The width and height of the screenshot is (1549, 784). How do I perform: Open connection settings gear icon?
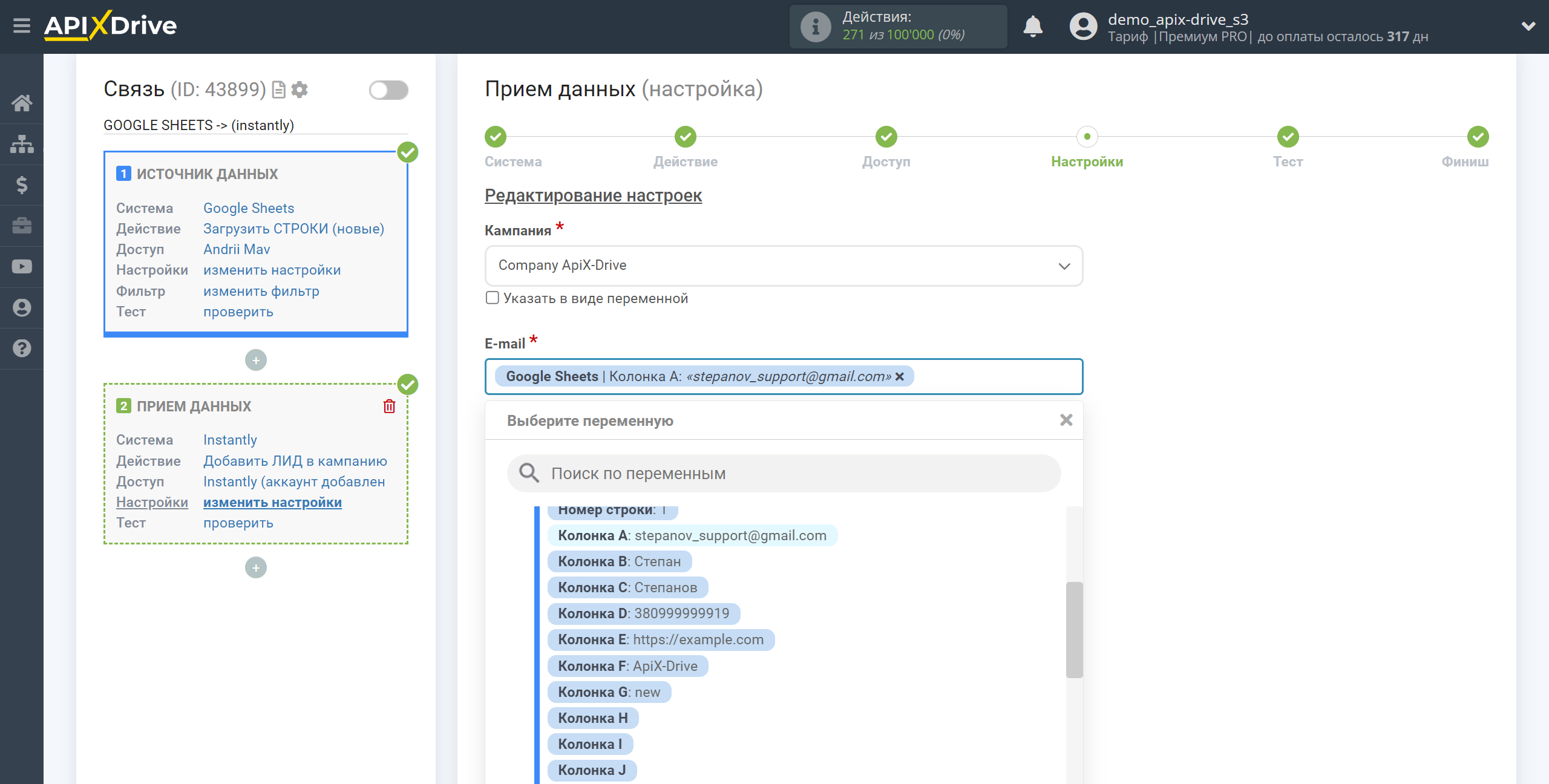[300, 90]
